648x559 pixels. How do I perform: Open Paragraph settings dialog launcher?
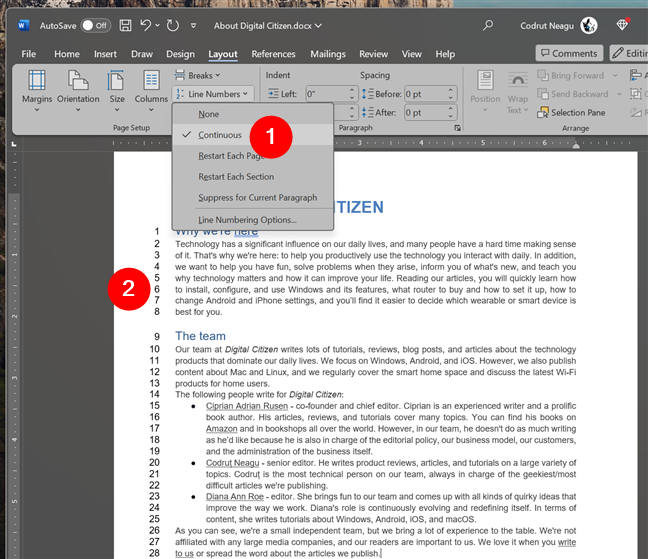coord(457,128)
